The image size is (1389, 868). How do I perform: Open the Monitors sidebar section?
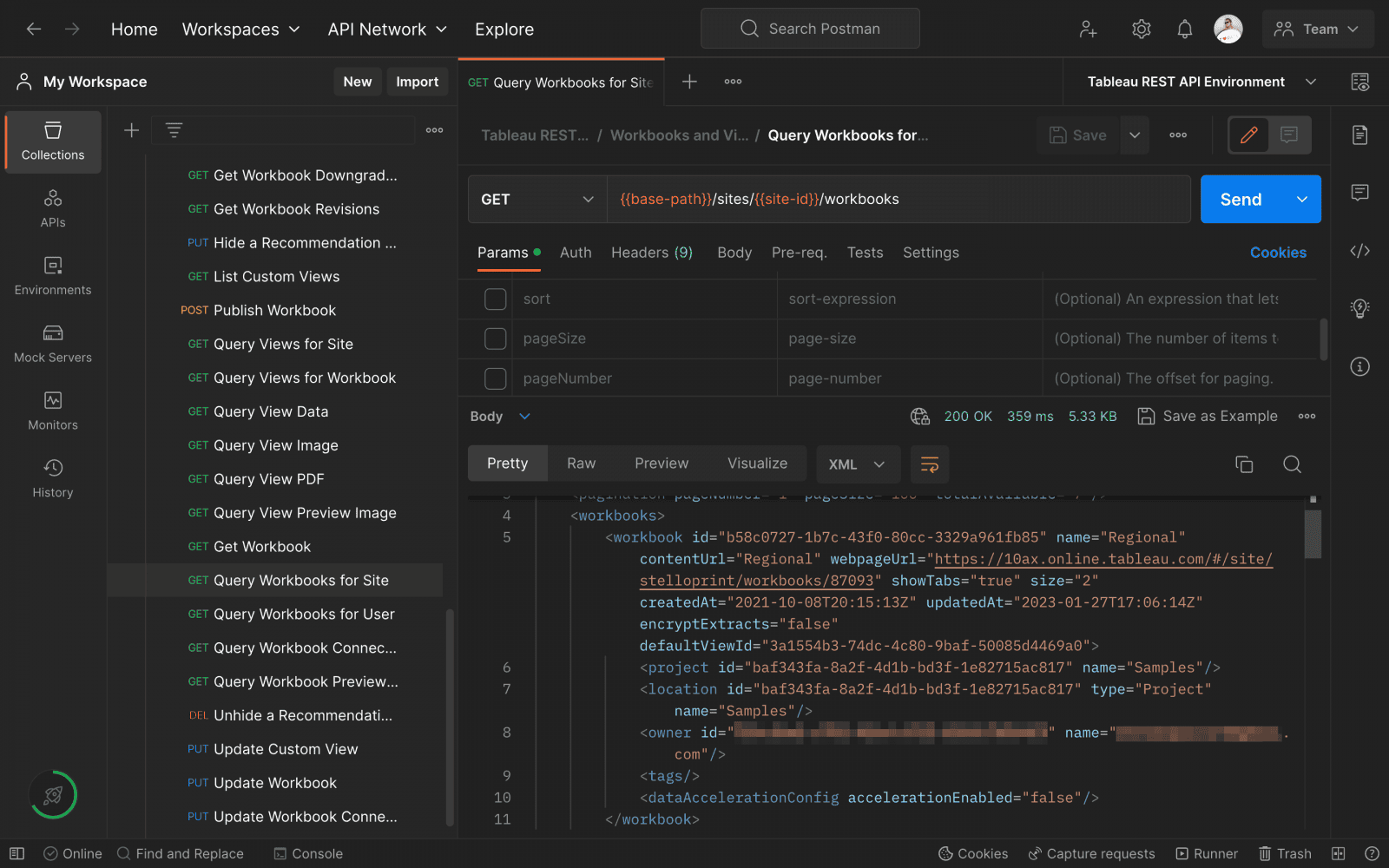click(x=53, y=411)
